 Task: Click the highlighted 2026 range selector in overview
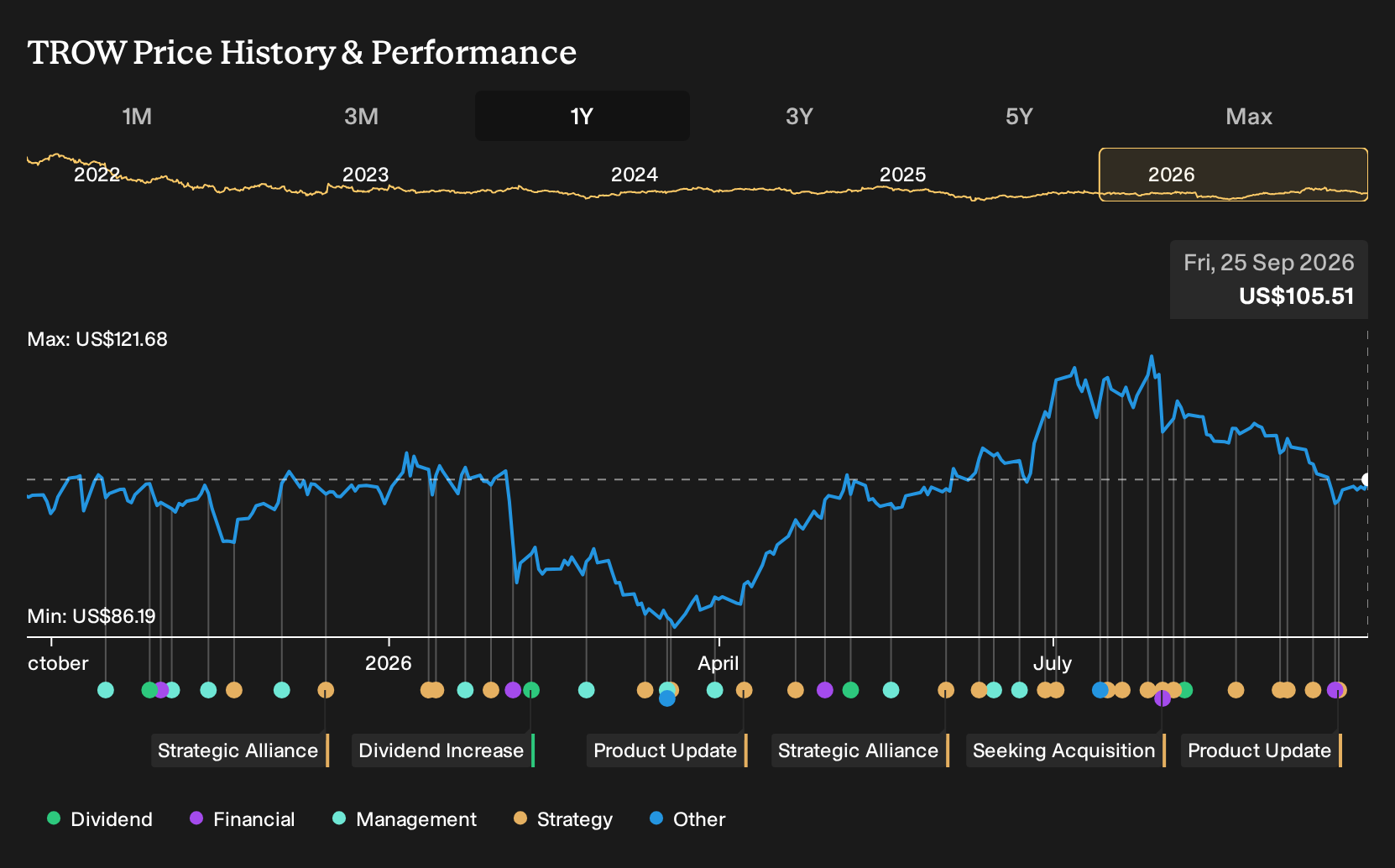[x=1233, y=175]
